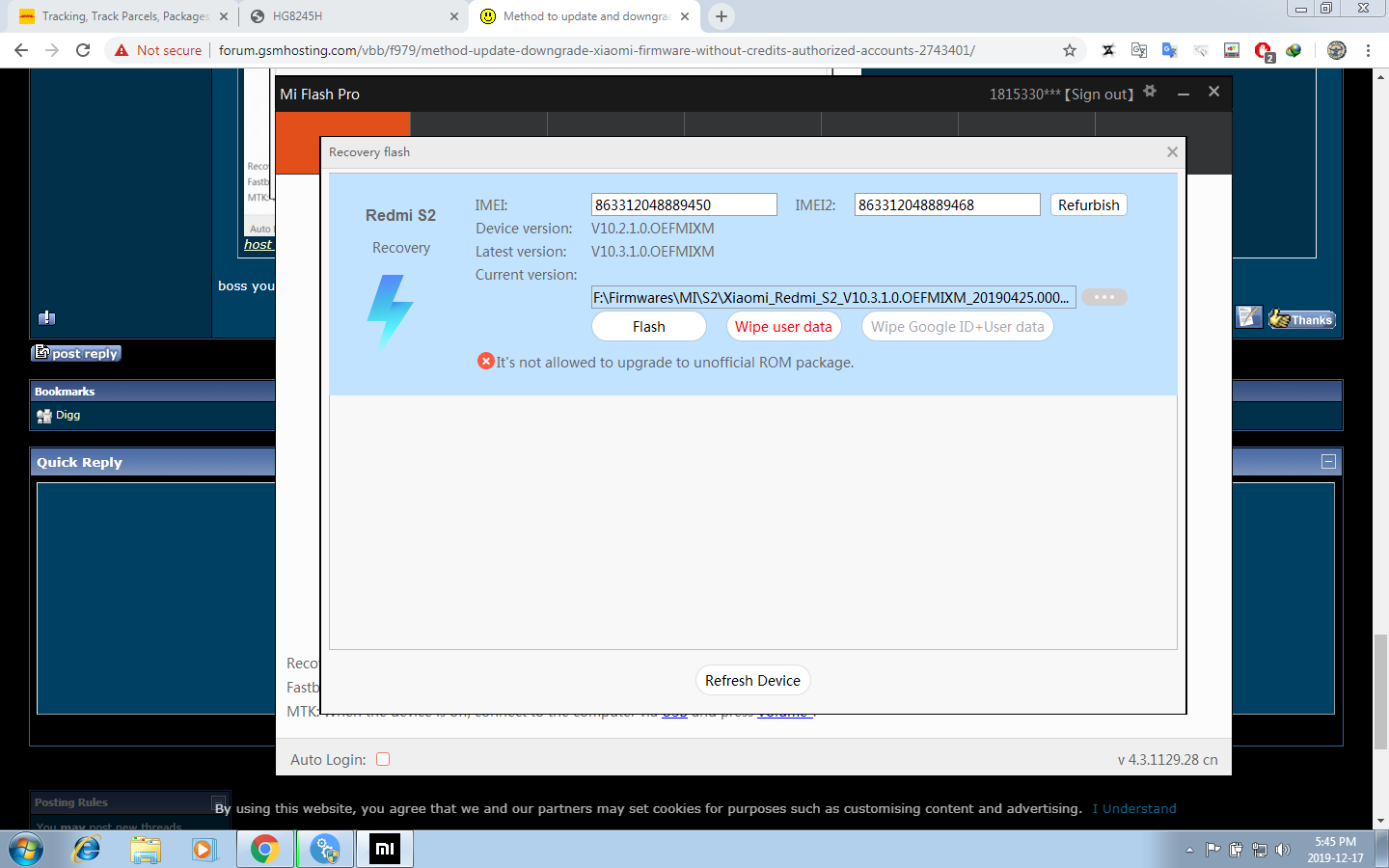1389x868 pixels.
Task: Show hidden system tray icons
Action: (x=1189, y=850)
